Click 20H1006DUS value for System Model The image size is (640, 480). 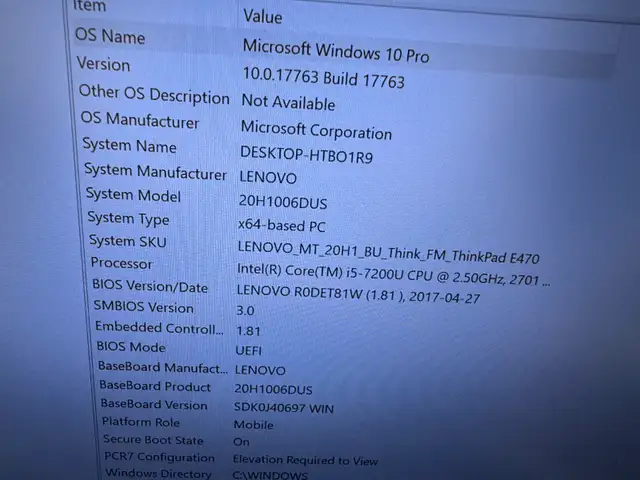pyautogui.click(x=283, y=202)
